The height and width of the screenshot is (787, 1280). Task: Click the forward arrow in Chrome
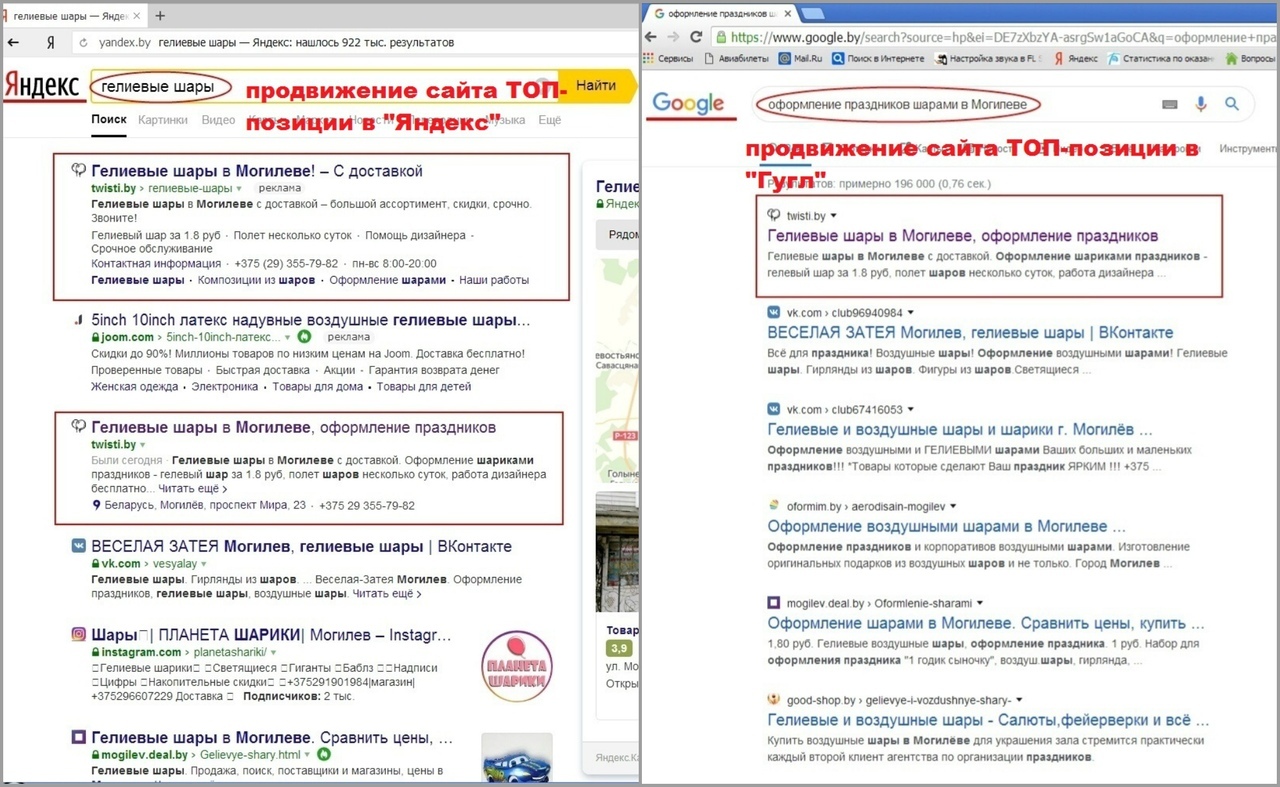point(675,37)
